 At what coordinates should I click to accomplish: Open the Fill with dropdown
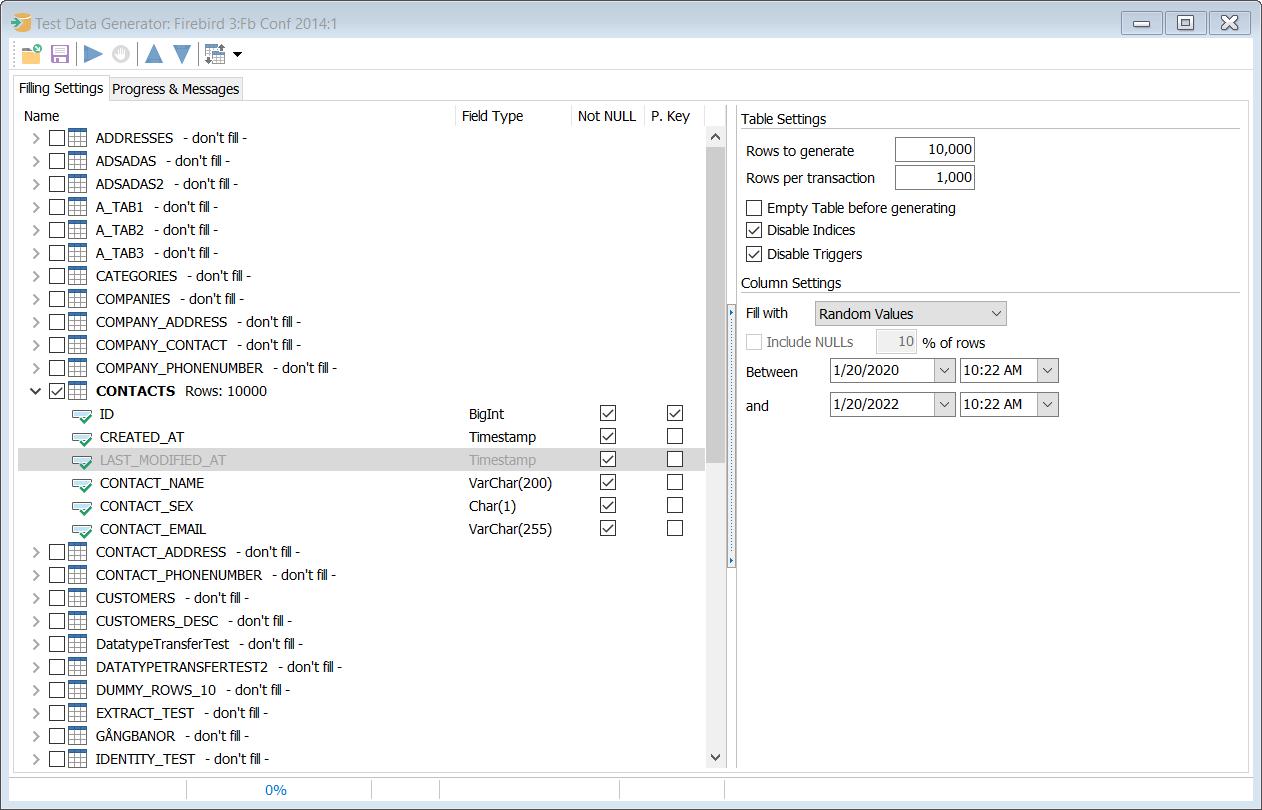click(x=910, y=314)
